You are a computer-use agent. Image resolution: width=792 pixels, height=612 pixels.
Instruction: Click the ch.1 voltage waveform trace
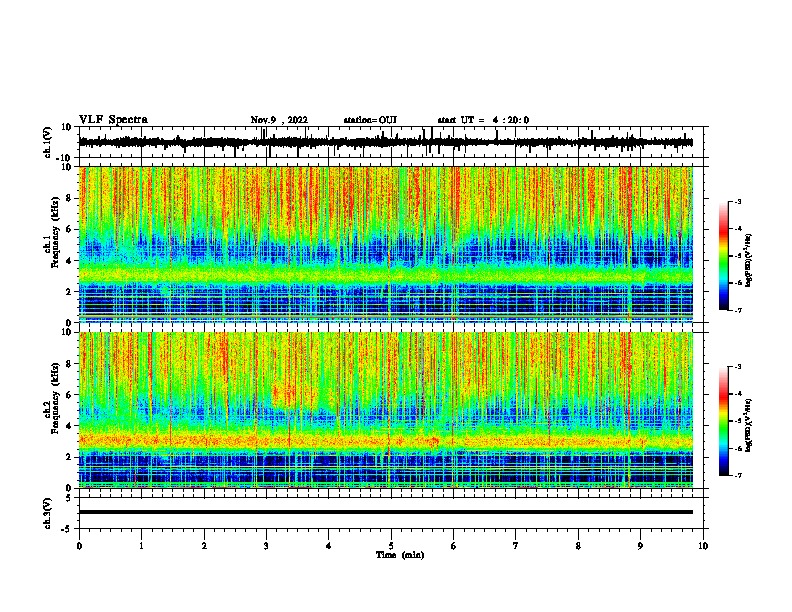coord(385,142)
